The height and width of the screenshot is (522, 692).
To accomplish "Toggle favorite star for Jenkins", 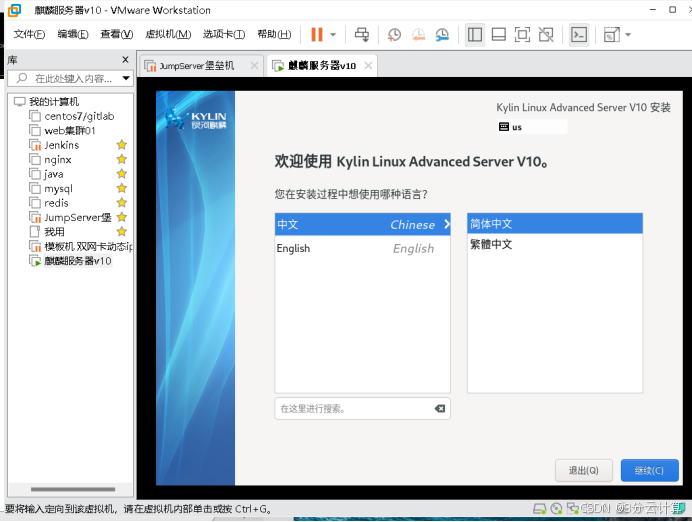I will (122, 145).
